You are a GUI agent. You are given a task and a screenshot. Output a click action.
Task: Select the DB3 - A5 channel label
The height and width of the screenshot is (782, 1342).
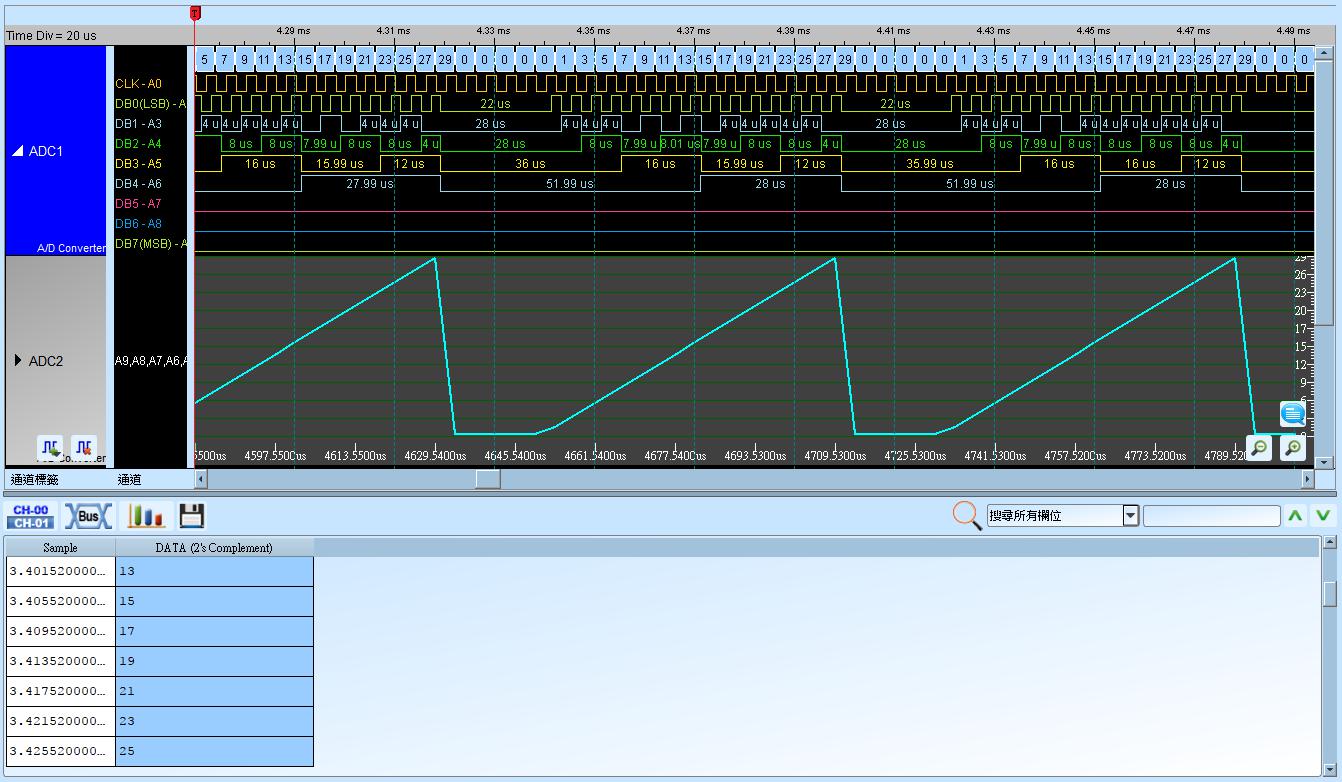click(138, 164)
